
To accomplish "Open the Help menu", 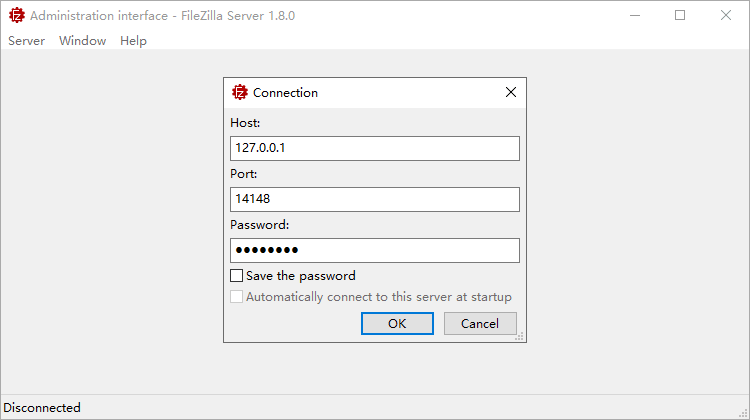I will [133, 41].
